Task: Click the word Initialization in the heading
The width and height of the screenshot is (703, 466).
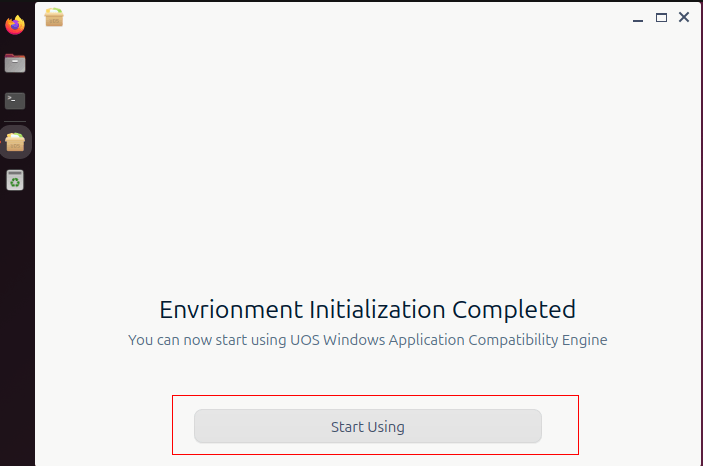Action: tap(378, 309)
